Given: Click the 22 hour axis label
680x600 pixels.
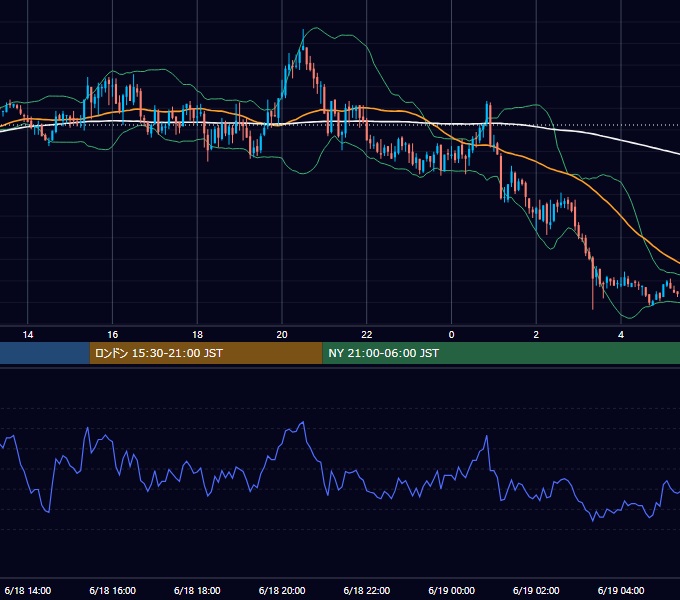Looking at the screenshot, I should click(367, 335).
